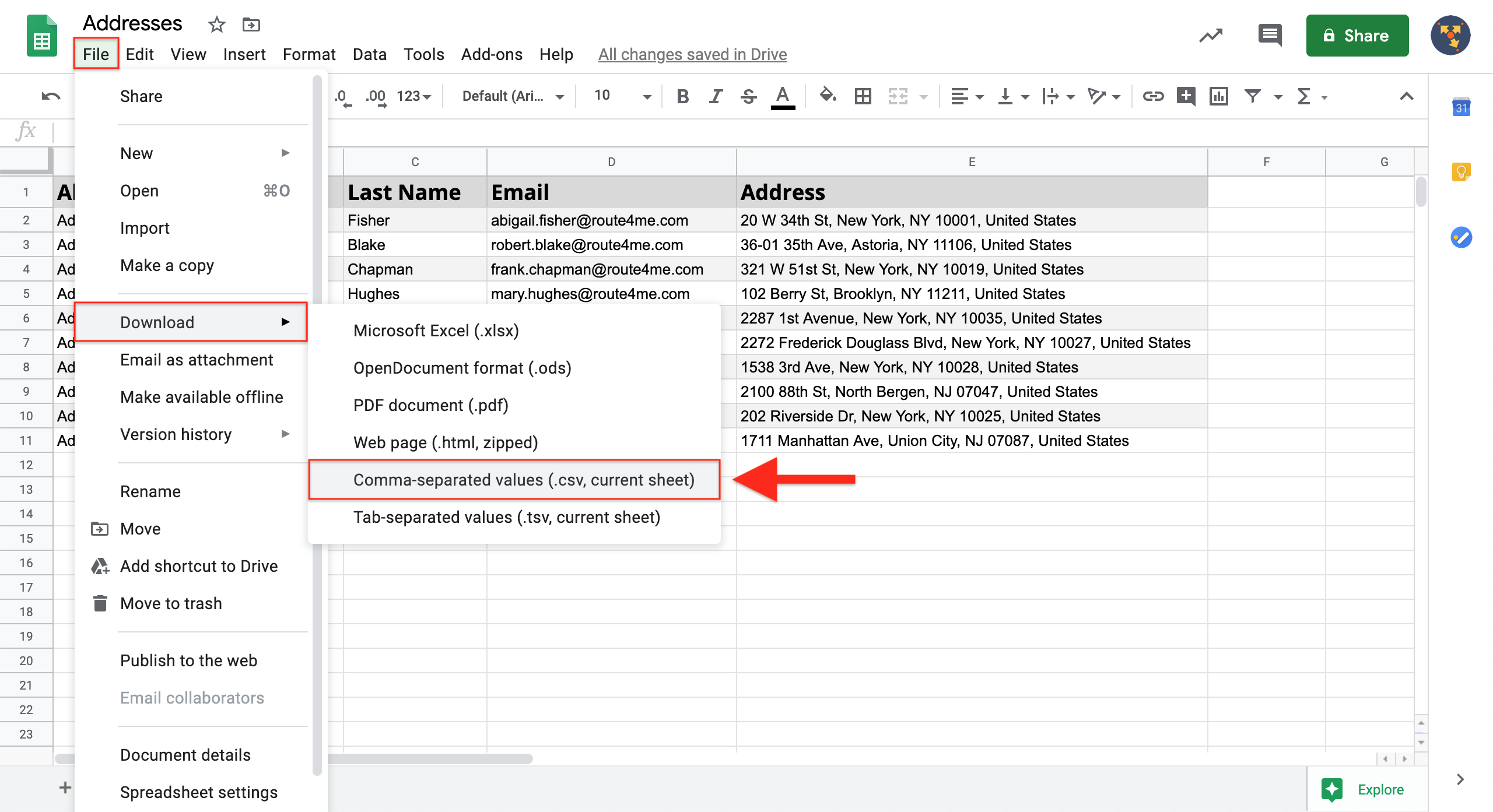Toggle italic formatting
Image resolution: width=1493 pixels, height=812 pixels.
[714, 96]
